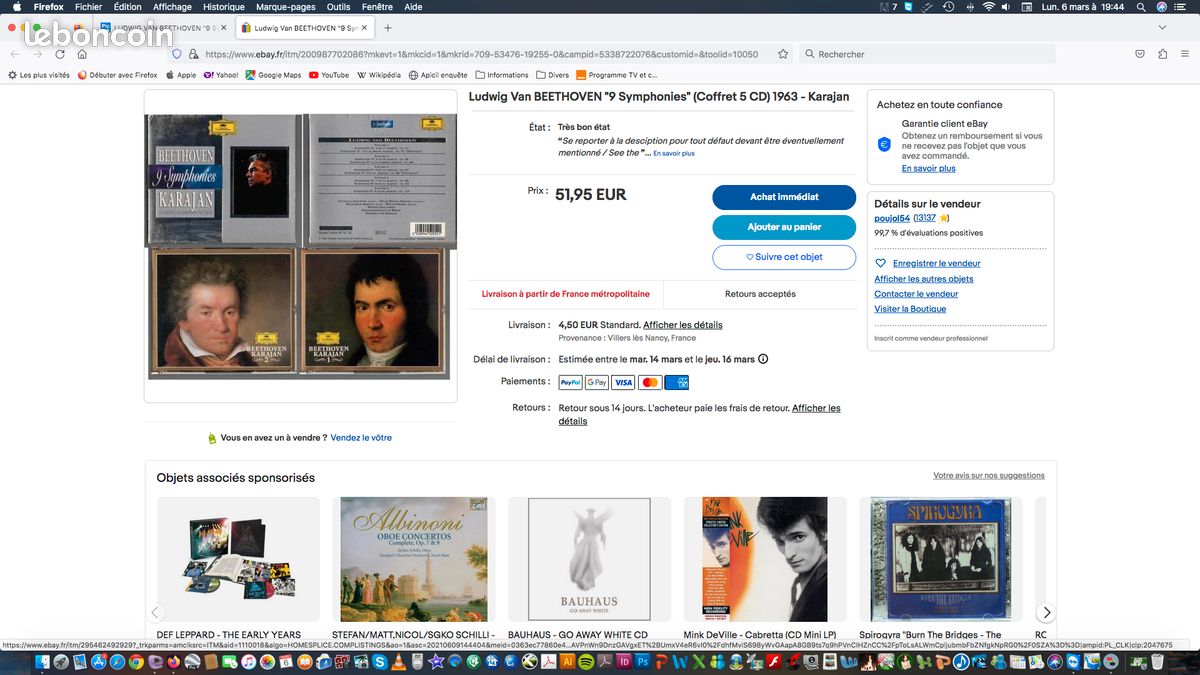The height and width of the screenshot is (675, 1200).
Task: Show the site shield tracking protection info
Action: click(x=177, y=54)
